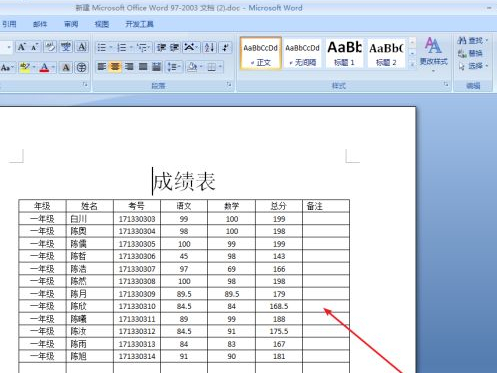Toggle Justify alignment button

(x=143, y=67)
